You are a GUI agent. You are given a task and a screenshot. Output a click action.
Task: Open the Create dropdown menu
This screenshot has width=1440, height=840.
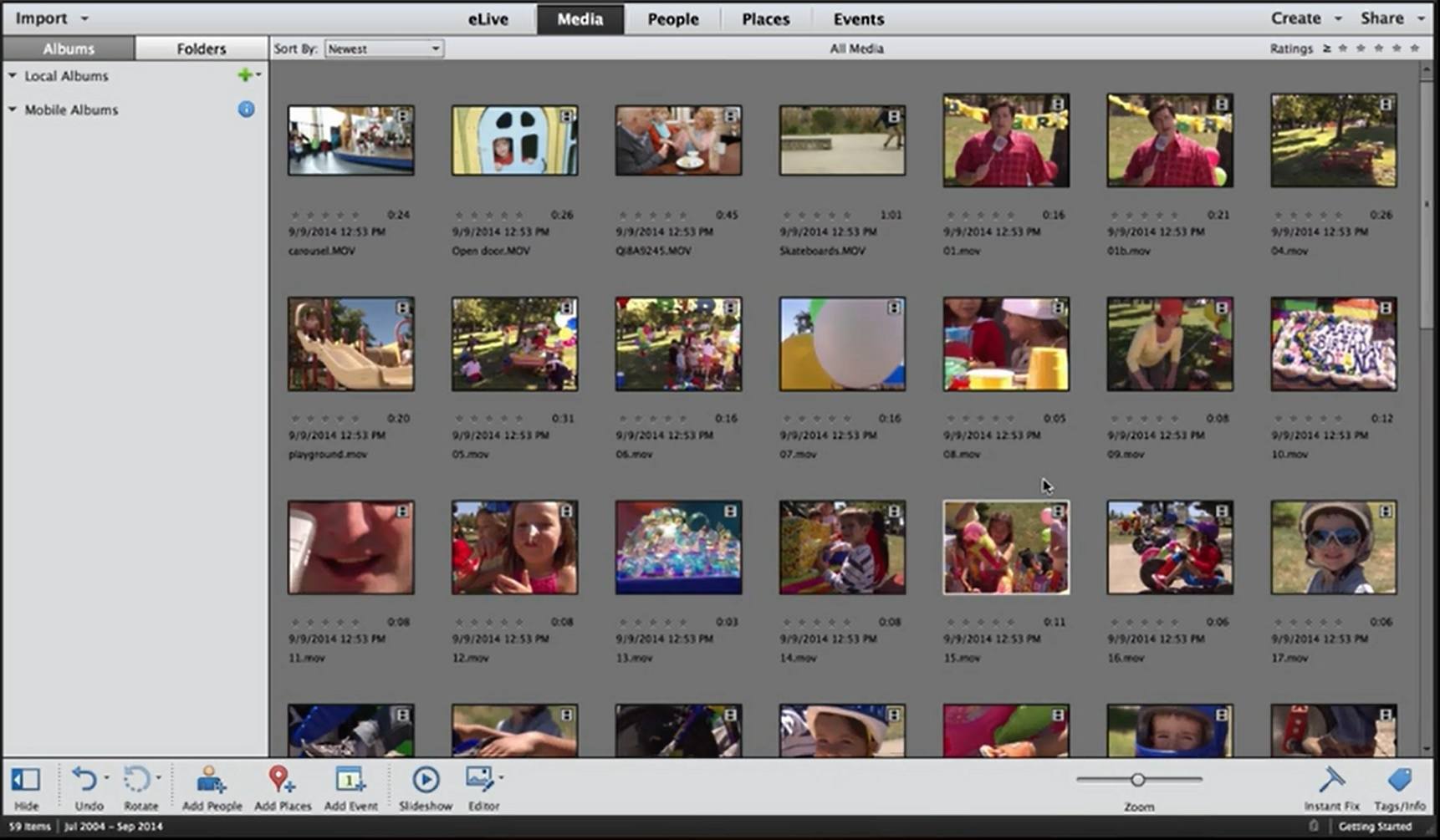(x=1306, y=18)
